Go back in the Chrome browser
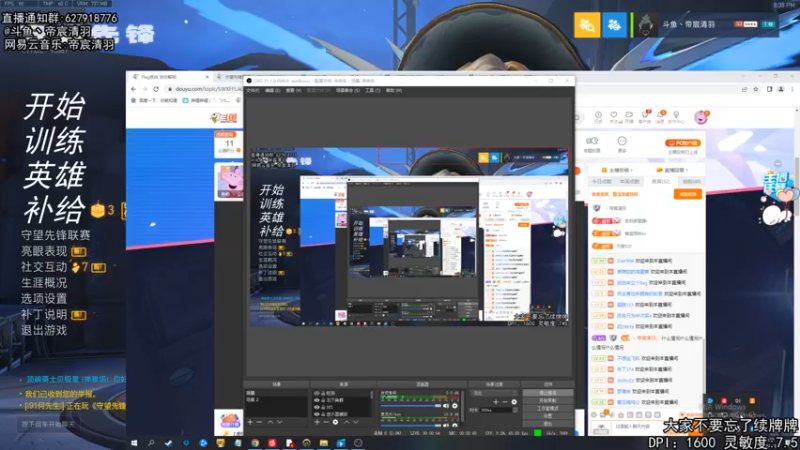Screen dimensions: 800x450 pyautogui.click(x=134, y=89)
